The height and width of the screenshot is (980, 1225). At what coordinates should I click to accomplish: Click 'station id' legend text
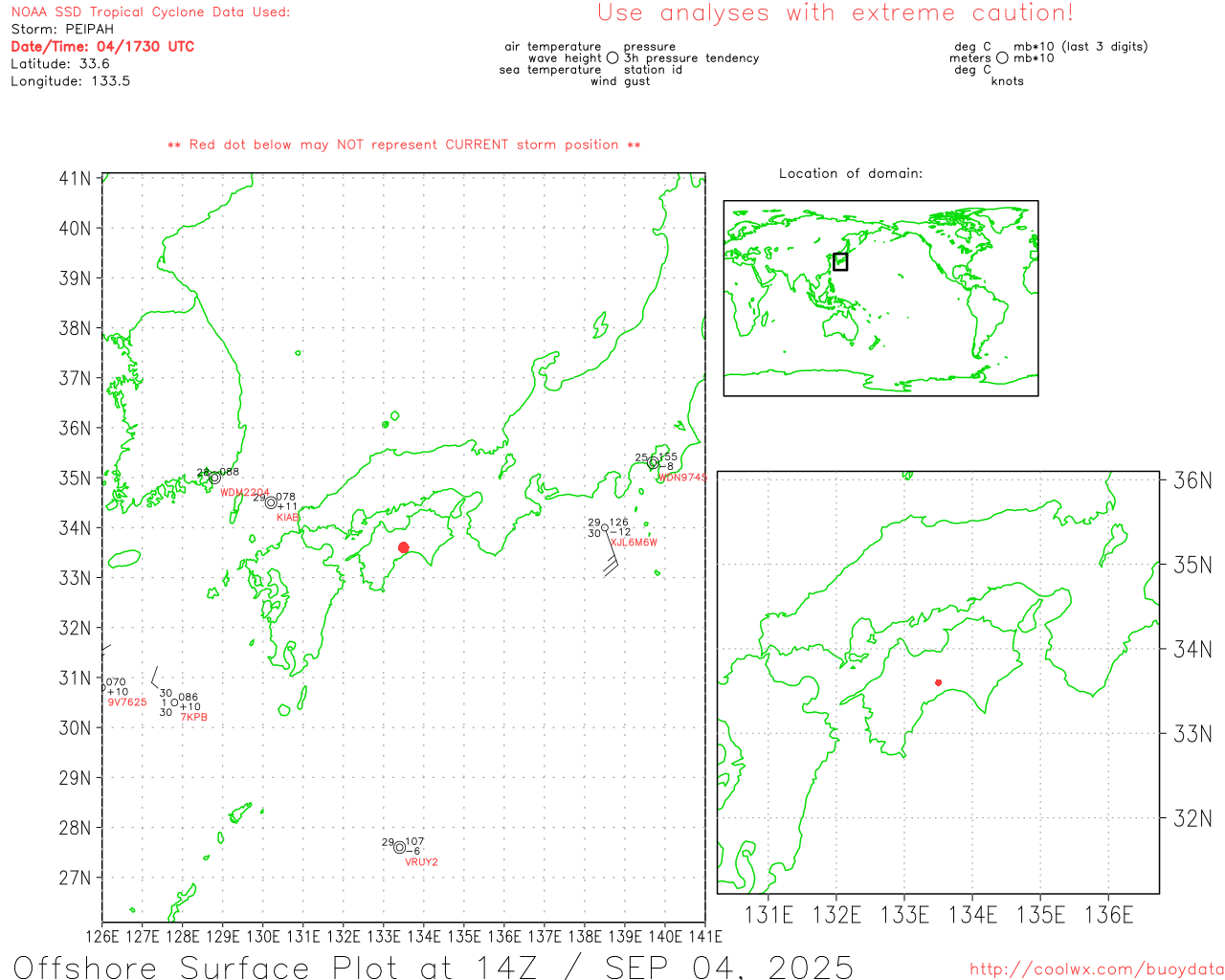coord(654,70)
